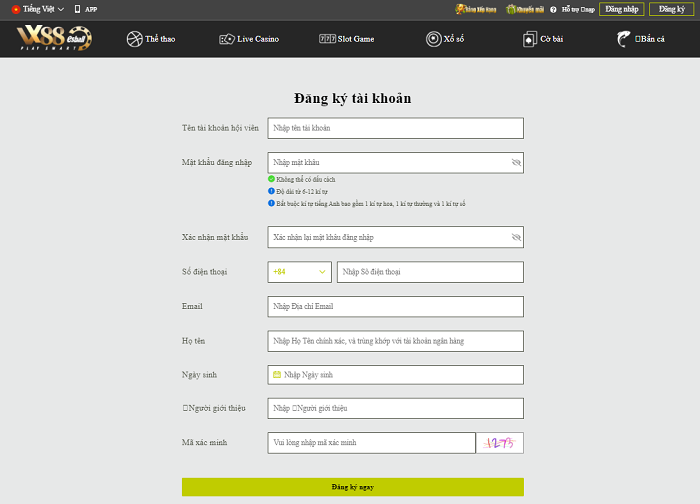This screenshot has height=504, width=700.
Task: Click the Đăng nhập button
Action: click(x=621, y=9)
